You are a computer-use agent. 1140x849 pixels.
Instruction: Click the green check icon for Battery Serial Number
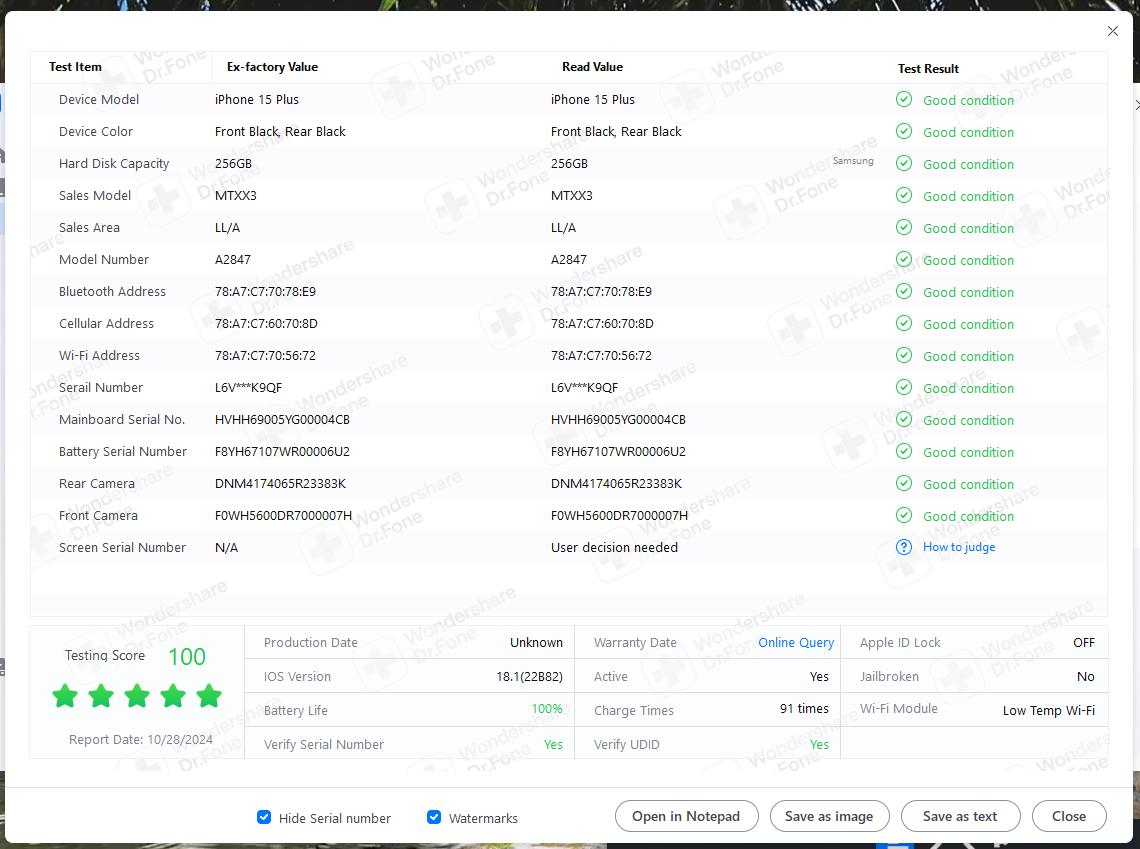(904, 452)
